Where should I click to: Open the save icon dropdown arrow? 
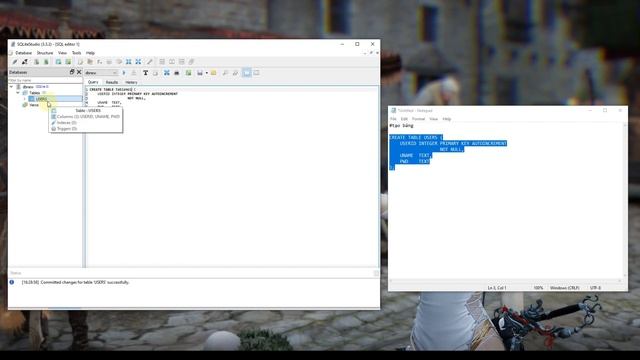pos(207,73)
